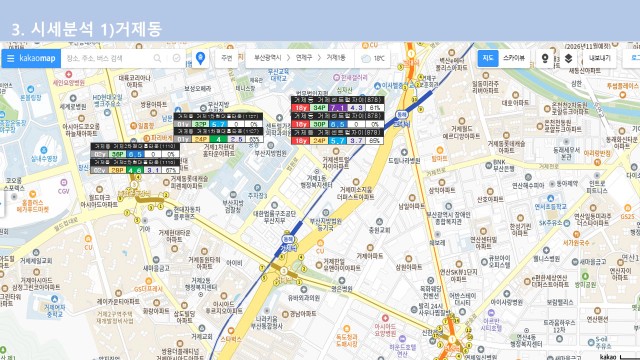Open the 연제구 district dropdown
The image size is (640, 360).
(x=304, y=58)
